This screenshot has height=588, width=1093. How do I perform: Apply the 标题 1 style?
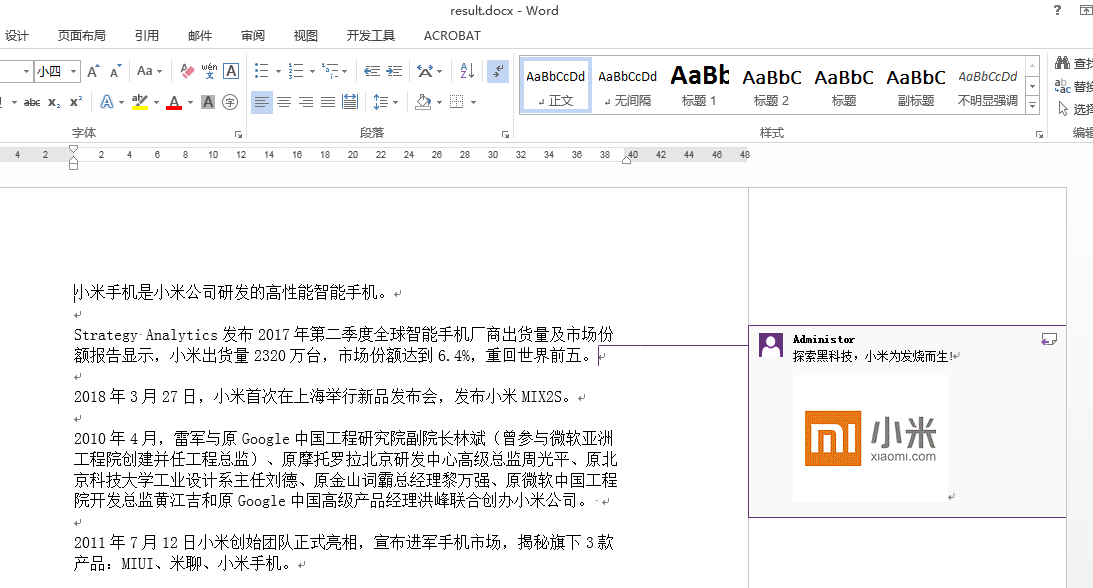tap(699, 84)
